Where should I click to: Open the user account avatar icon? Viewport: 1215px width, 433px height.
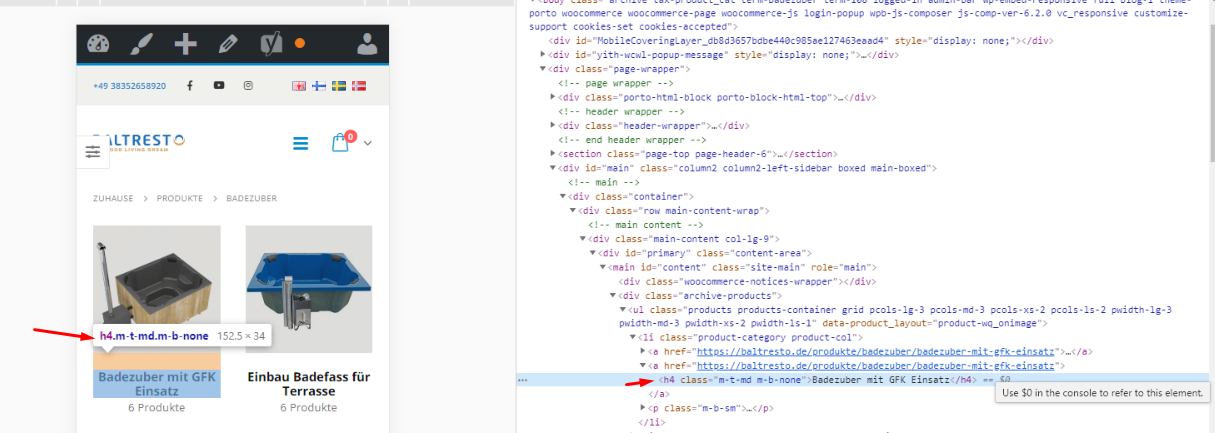(367, 43)
